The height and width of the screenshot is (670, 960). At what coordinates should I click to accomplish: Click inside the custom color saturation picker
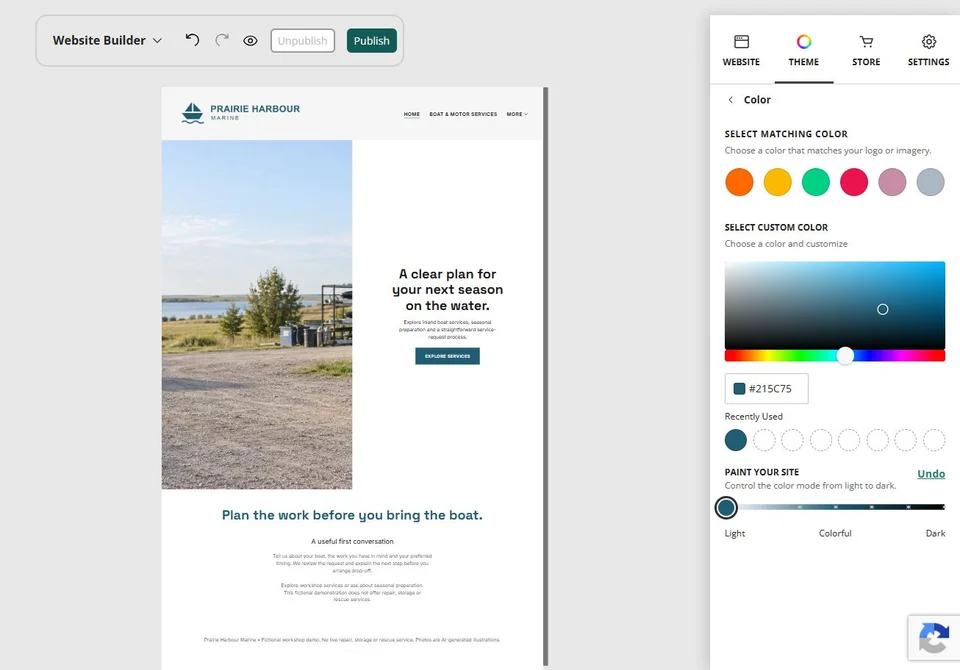[834, 306]
